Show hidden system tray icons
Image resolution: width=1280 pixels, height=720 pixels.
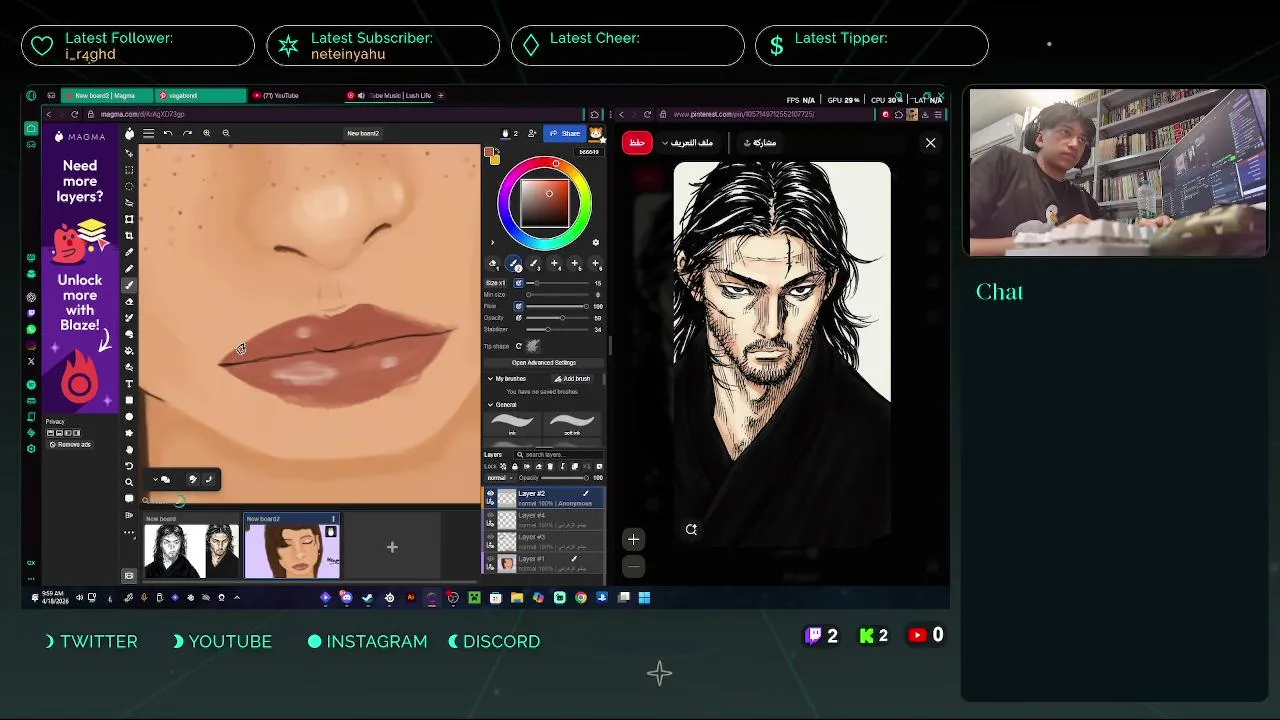point(237,597)
